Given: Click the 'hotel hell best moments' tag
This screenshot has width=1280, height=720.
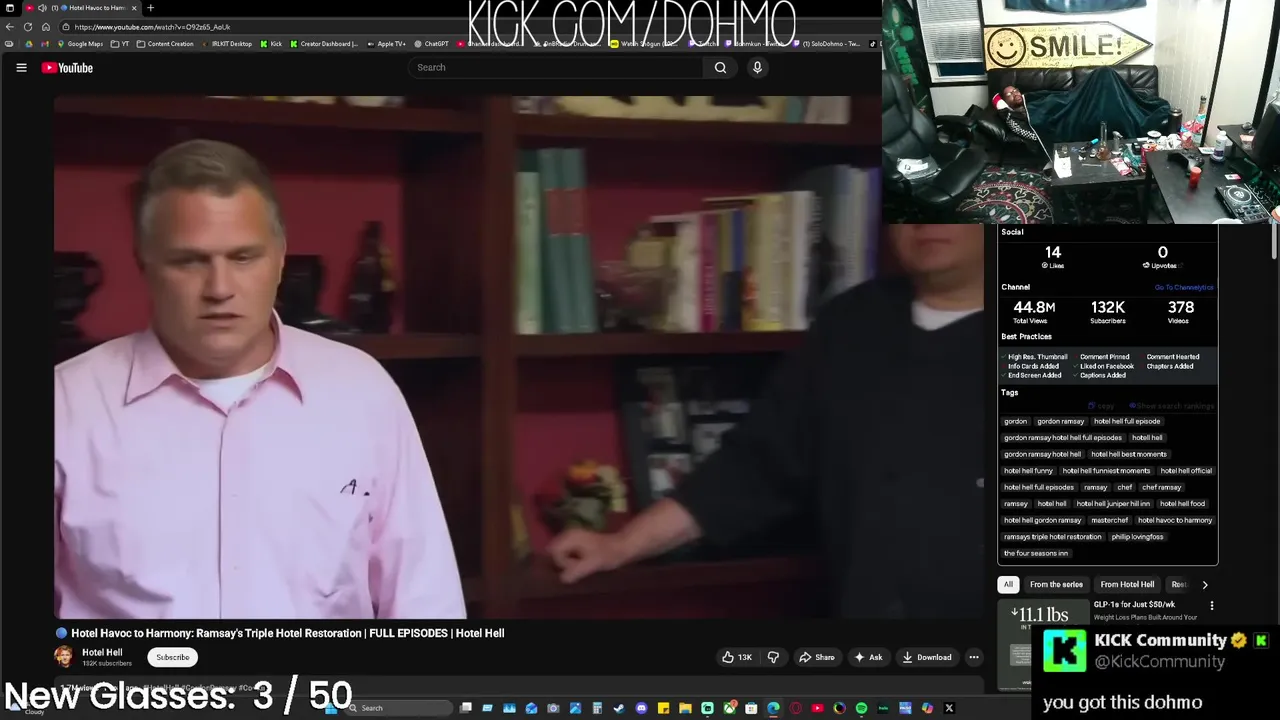Looking at the screenshot, I should [1129, 454].
